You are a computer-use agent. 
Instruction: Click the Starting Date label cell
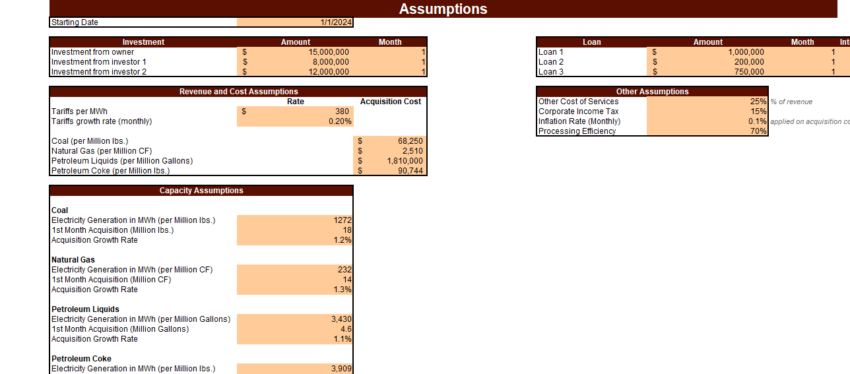click(x=143, y=22)
